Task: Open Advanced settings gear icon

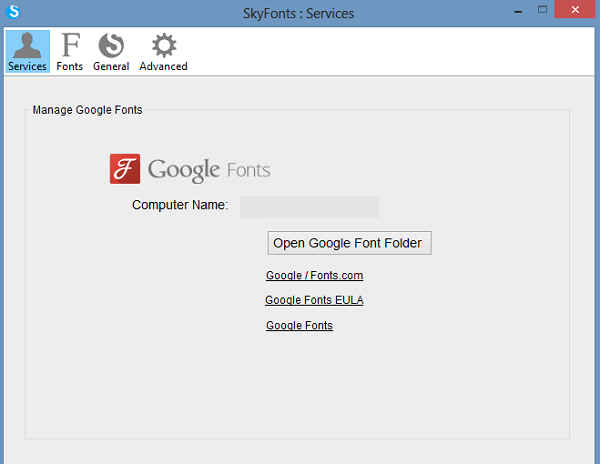Action: [x=163, y=45]
